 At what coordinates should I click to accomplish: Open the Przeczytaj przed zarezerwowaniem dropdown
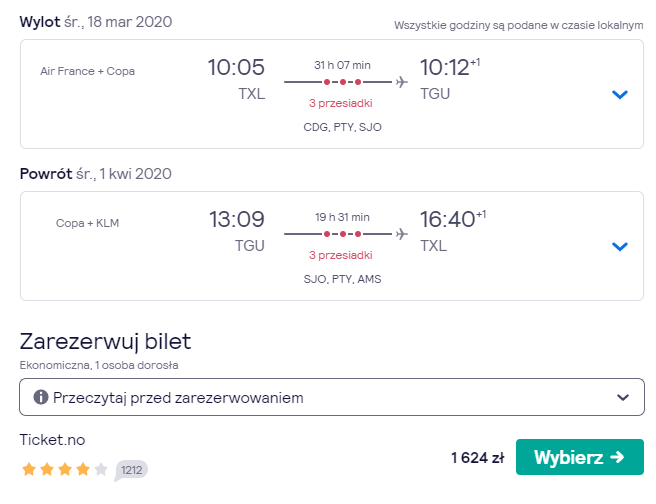tap(332, 397)
